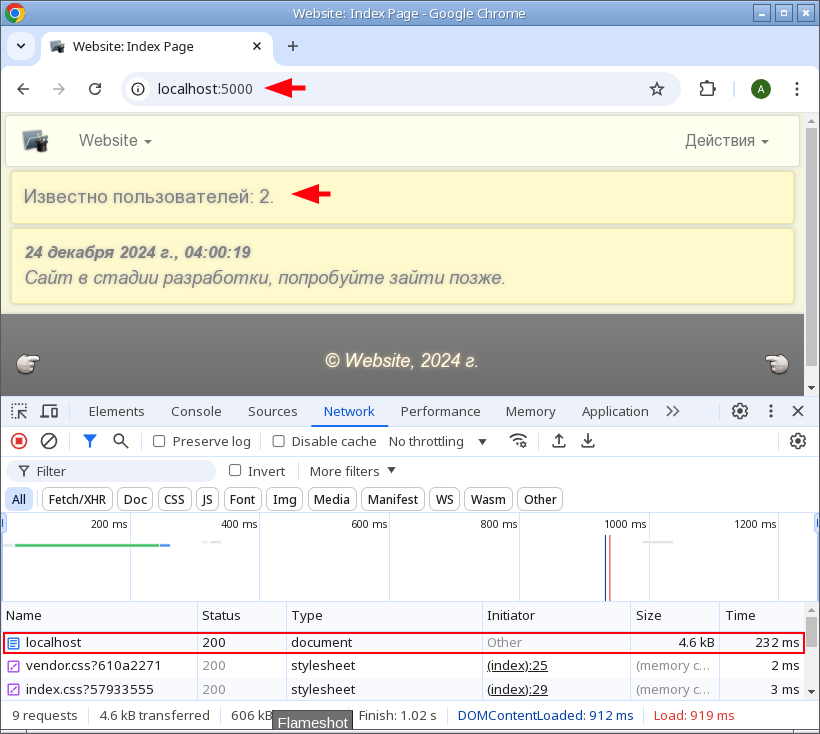The image size is (820, 734).
Task: Open a new tab with plus button
Action: click(x=293, y=47)
